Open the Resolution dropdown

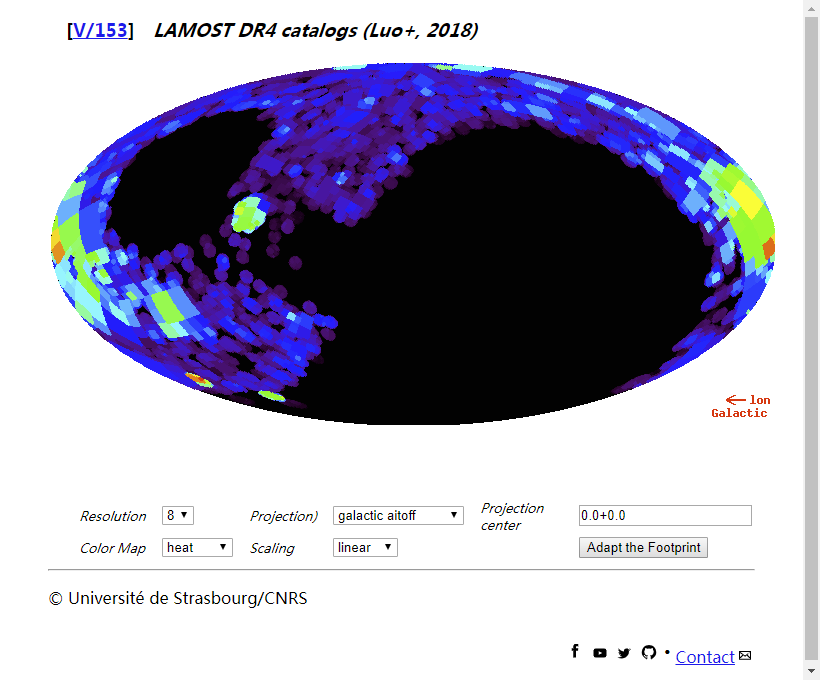click(177, 515)
